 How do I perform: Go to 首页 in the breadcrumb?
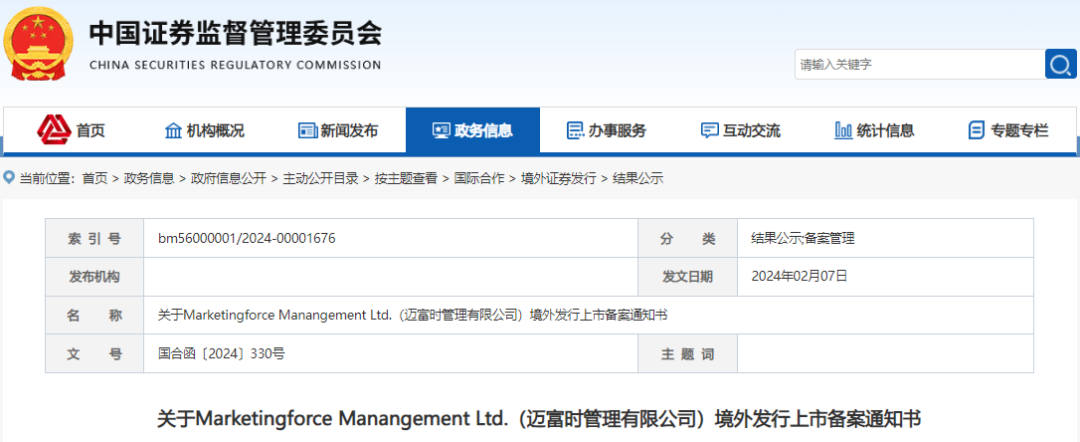pyautogui.click(x=95, y=178)
